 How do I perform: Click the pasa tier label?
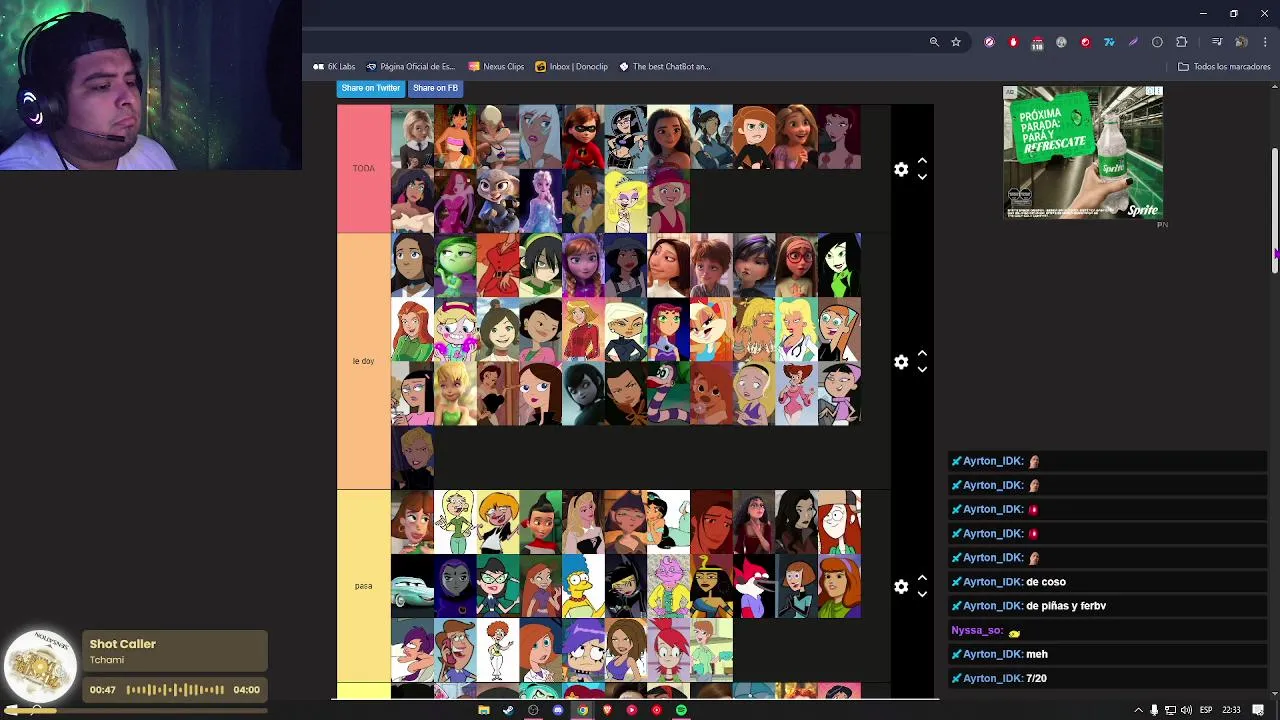(x=363, y=586)
